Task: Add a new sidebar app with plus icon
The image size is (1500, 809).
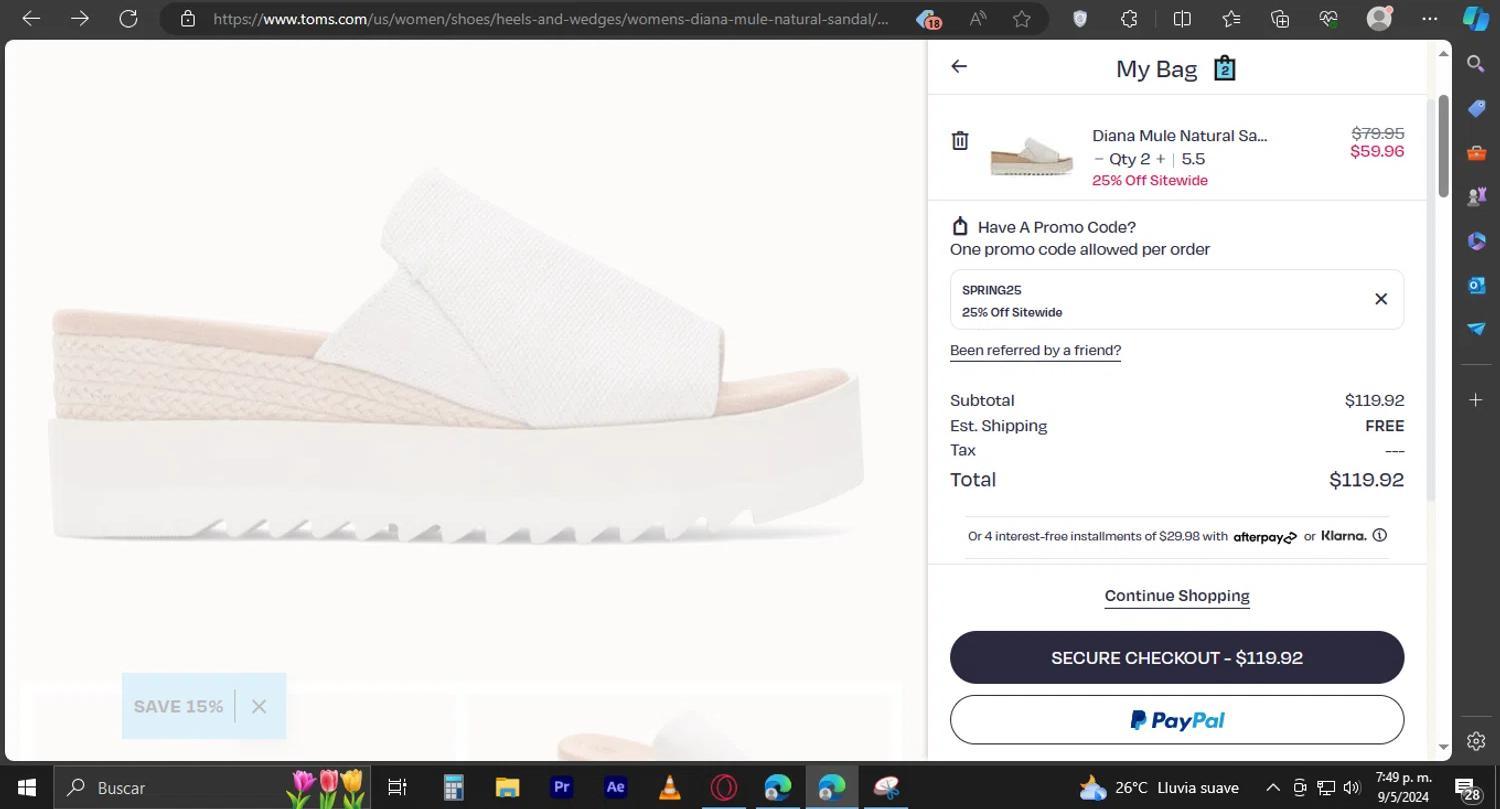Action: [1476, 400]
